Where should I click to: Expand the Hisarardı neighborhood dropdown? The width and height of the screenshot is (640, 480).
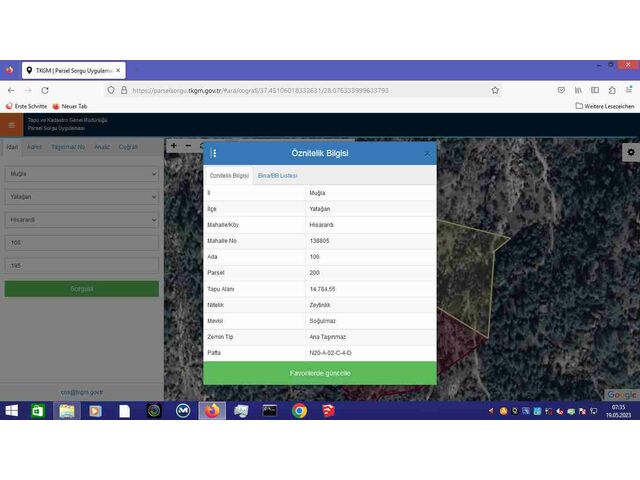click(x=81, y=220)
